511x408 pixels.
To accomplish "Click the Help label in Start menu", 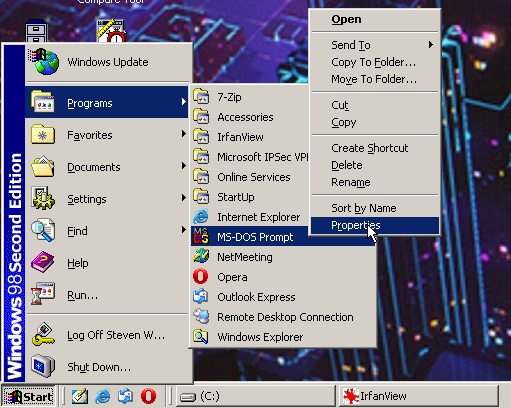I will (78, 263).
